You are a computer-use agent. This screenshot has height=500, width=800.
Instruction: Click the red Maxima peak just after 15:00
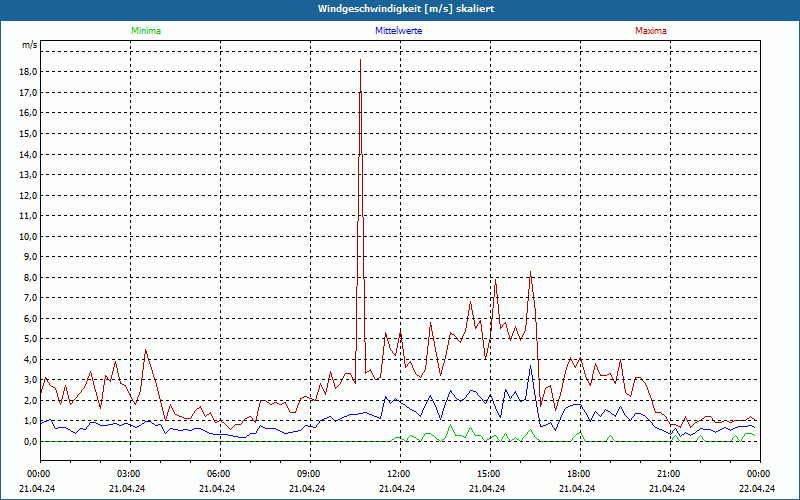(x=495, y=279)
